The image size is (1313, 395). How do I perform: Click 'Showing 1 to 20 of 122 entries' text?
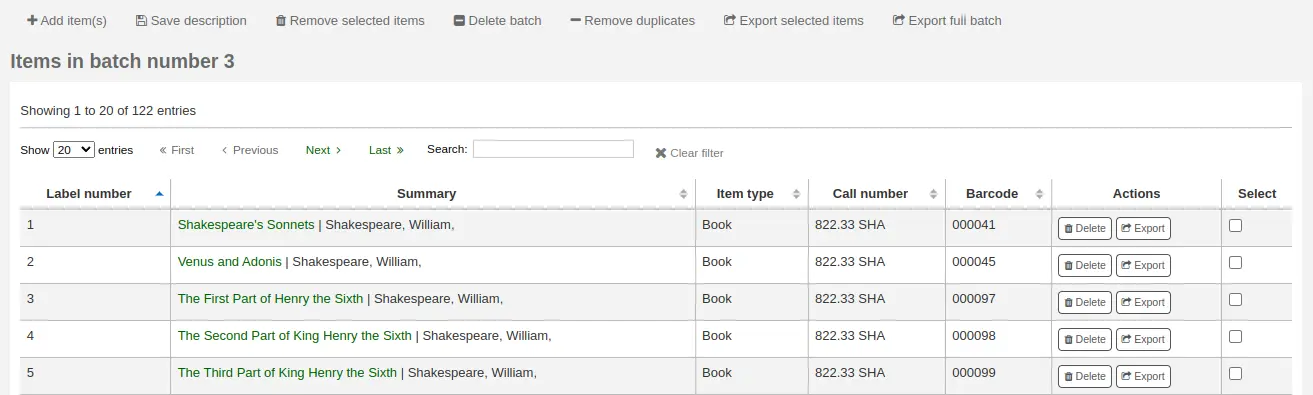pyautogui.click(x=108, y=111)
